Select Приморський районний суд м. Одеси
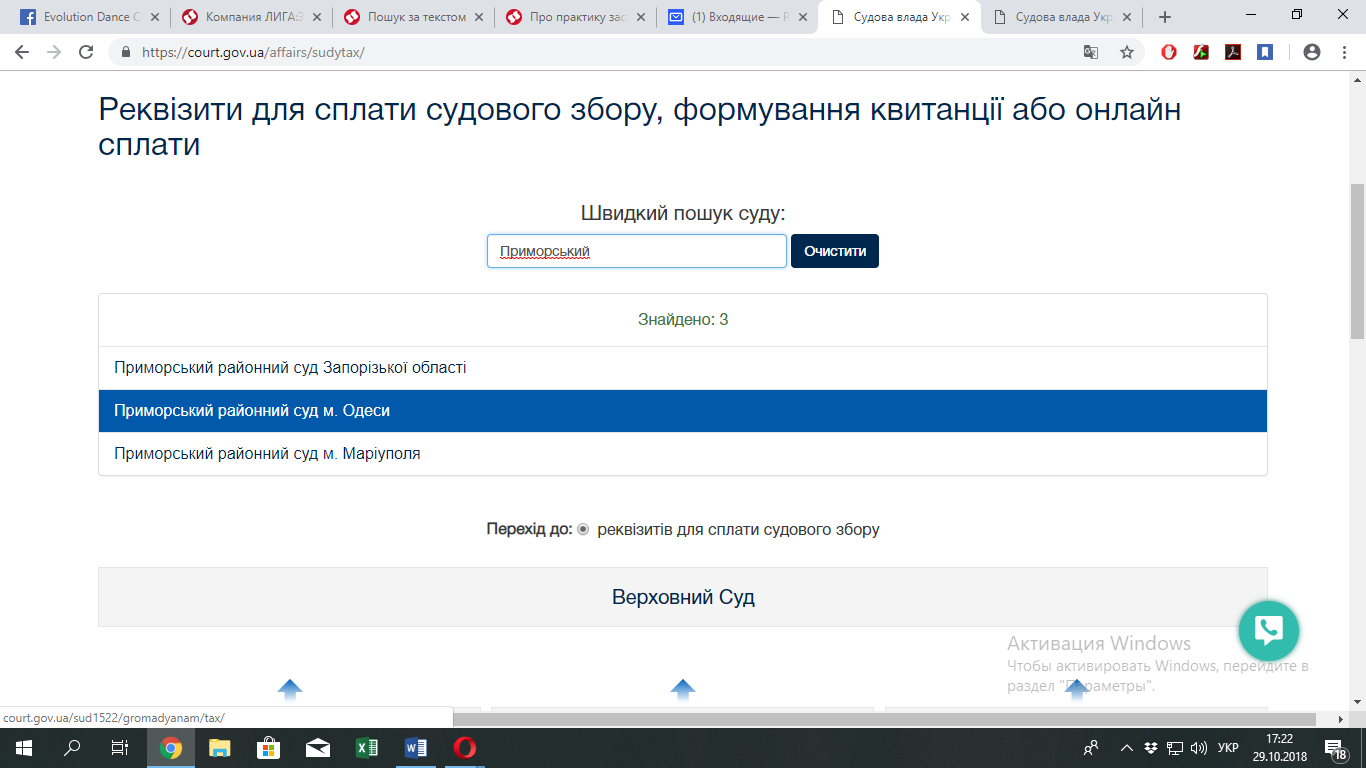The width and height of the screenshot is (1366, 768). click(x=683, y=411)
